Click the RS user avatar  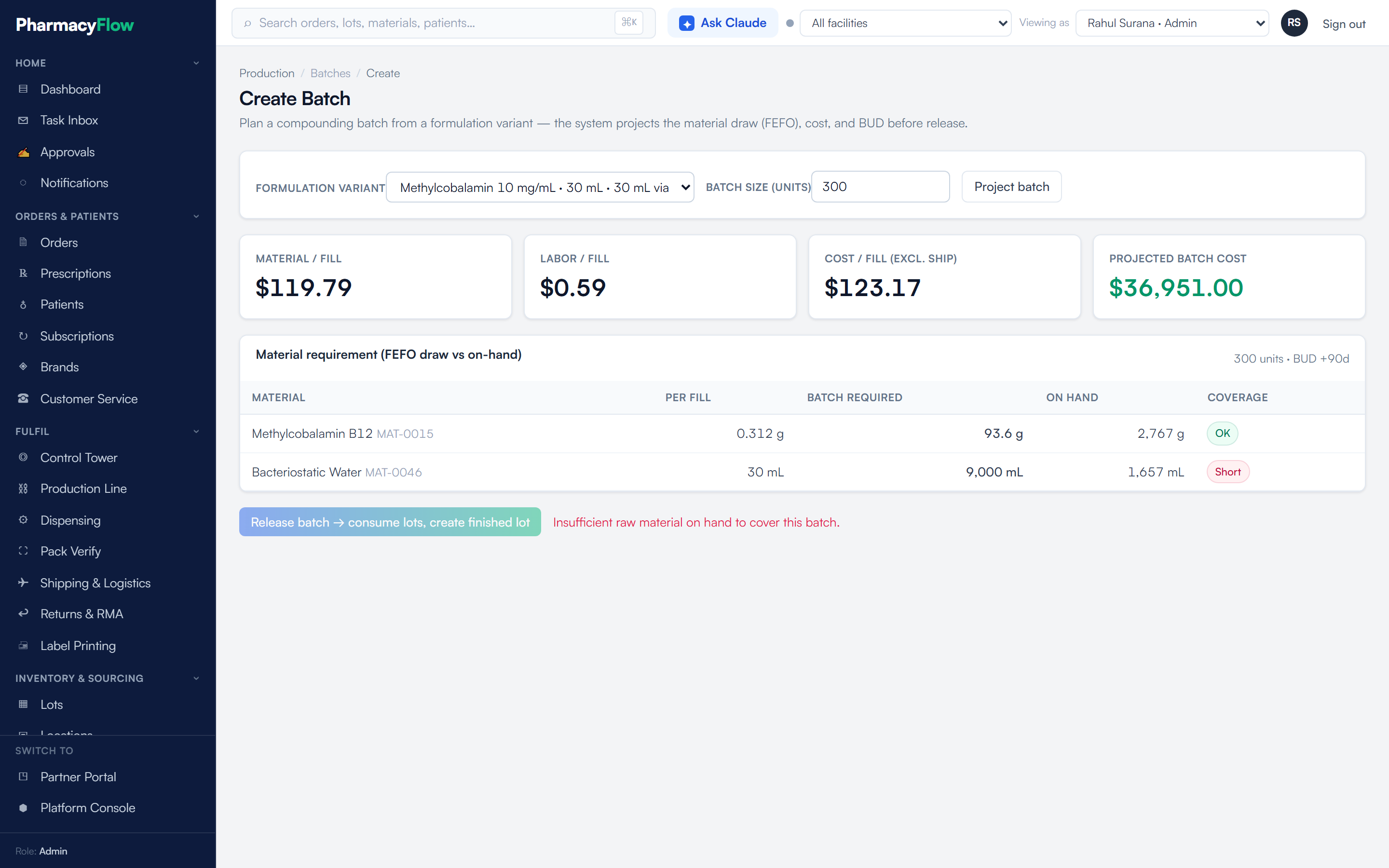coord(1294,23)
